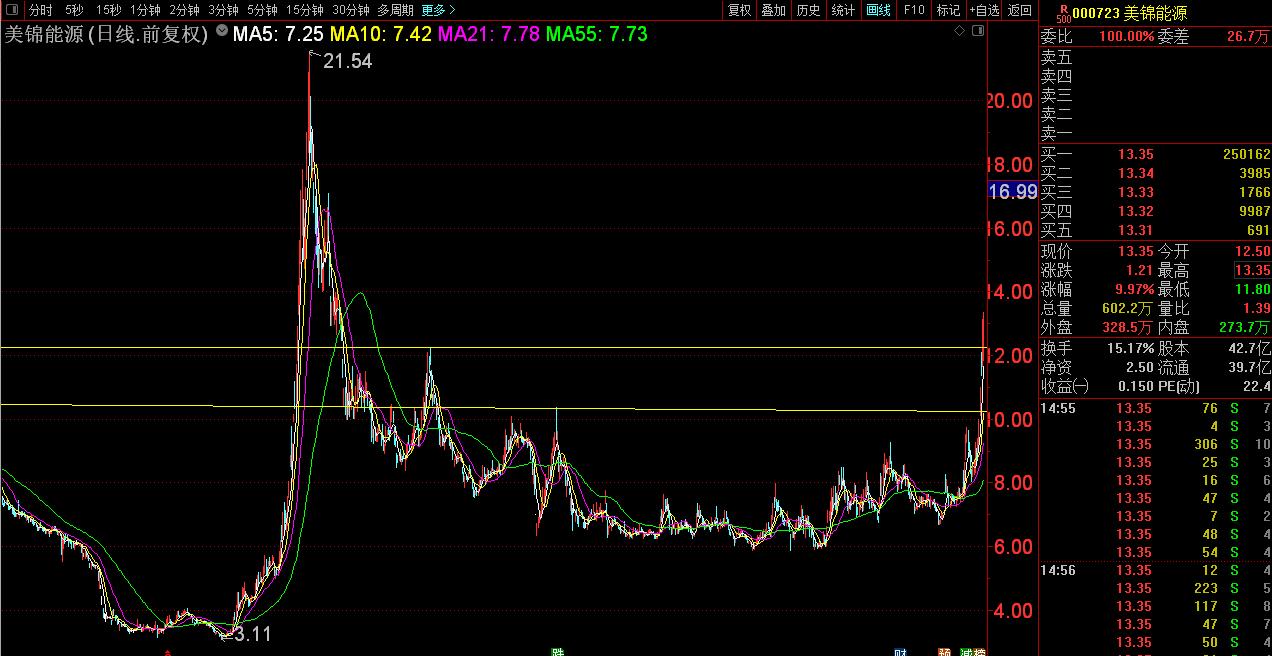1272x656 pixels.
Task: Toggle the 画线 drawing tool
Action: 878,10
